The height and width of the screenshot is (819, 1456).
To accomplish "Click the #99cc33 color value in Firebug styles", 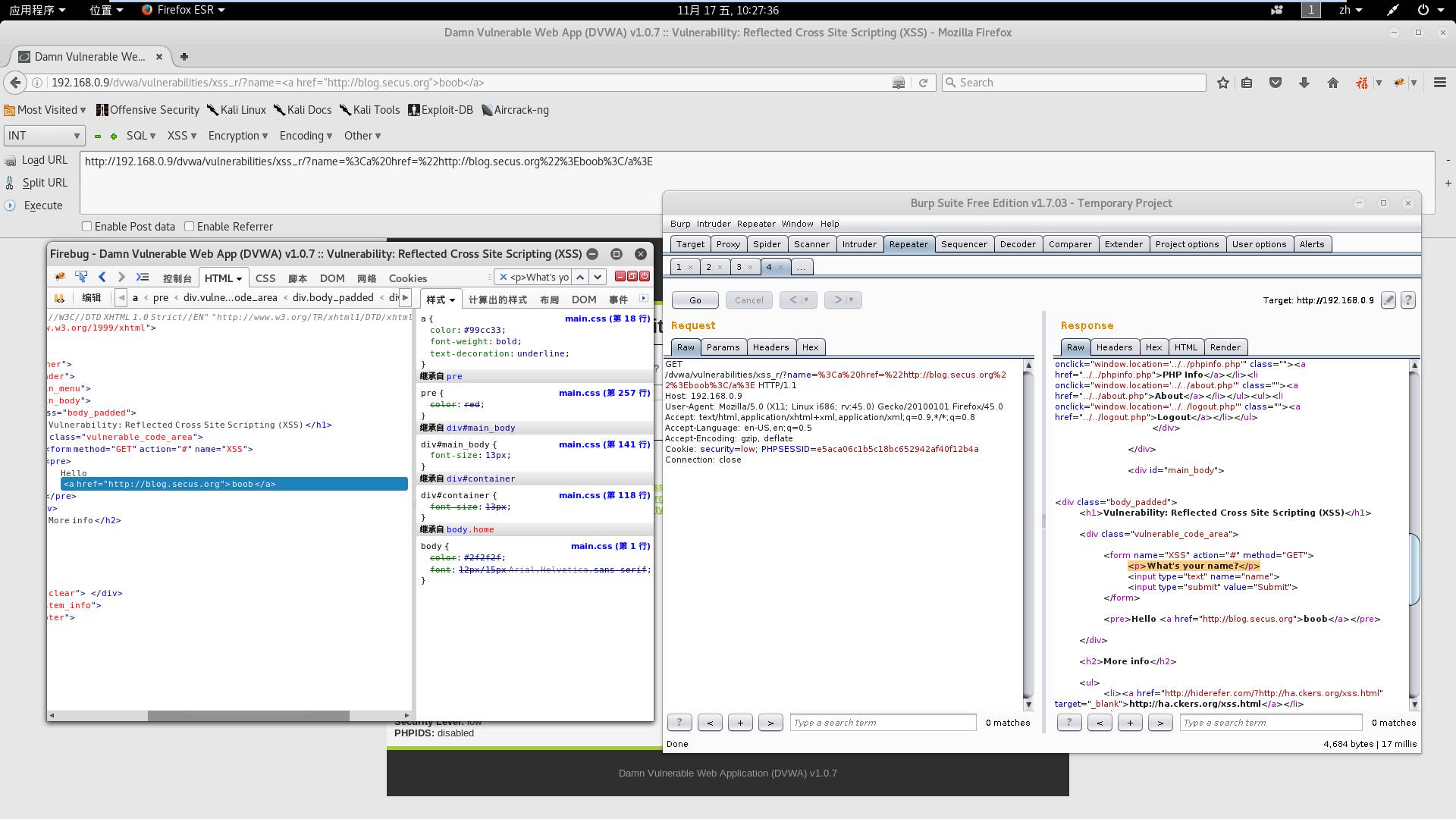I will 482,330.
